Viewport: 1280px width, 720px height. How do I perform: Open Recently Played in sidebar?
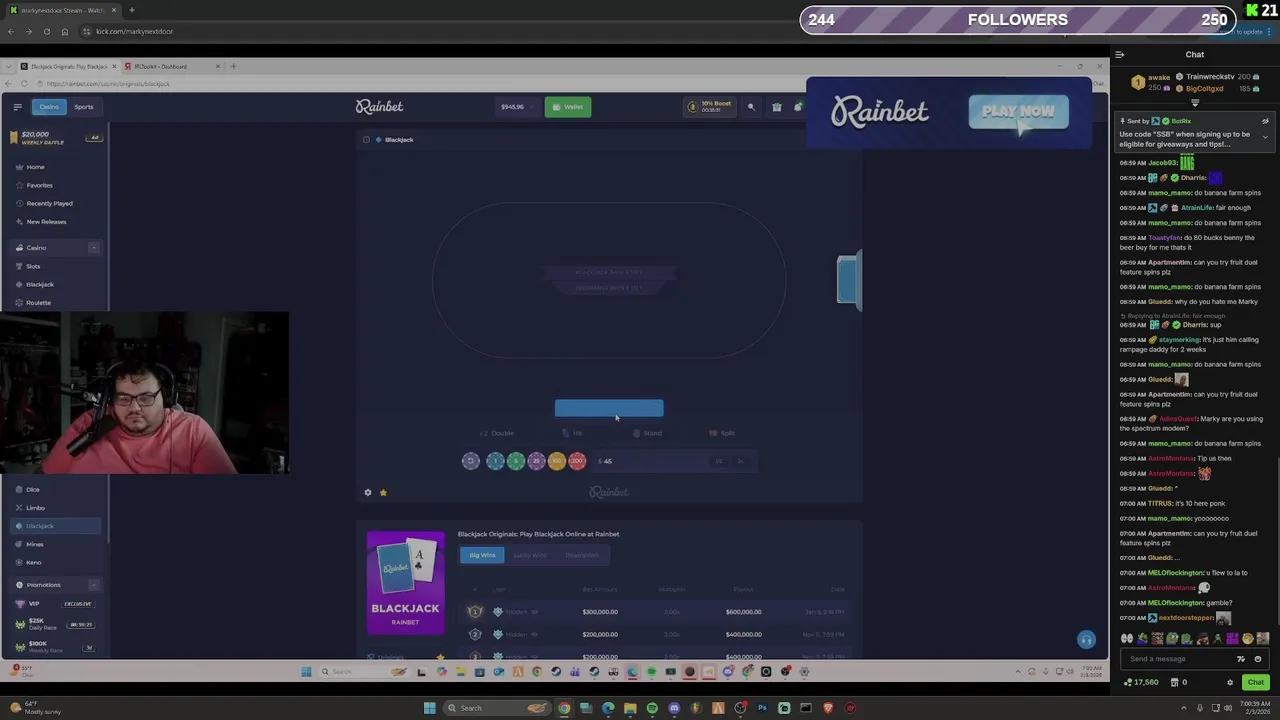coord(49,204)
